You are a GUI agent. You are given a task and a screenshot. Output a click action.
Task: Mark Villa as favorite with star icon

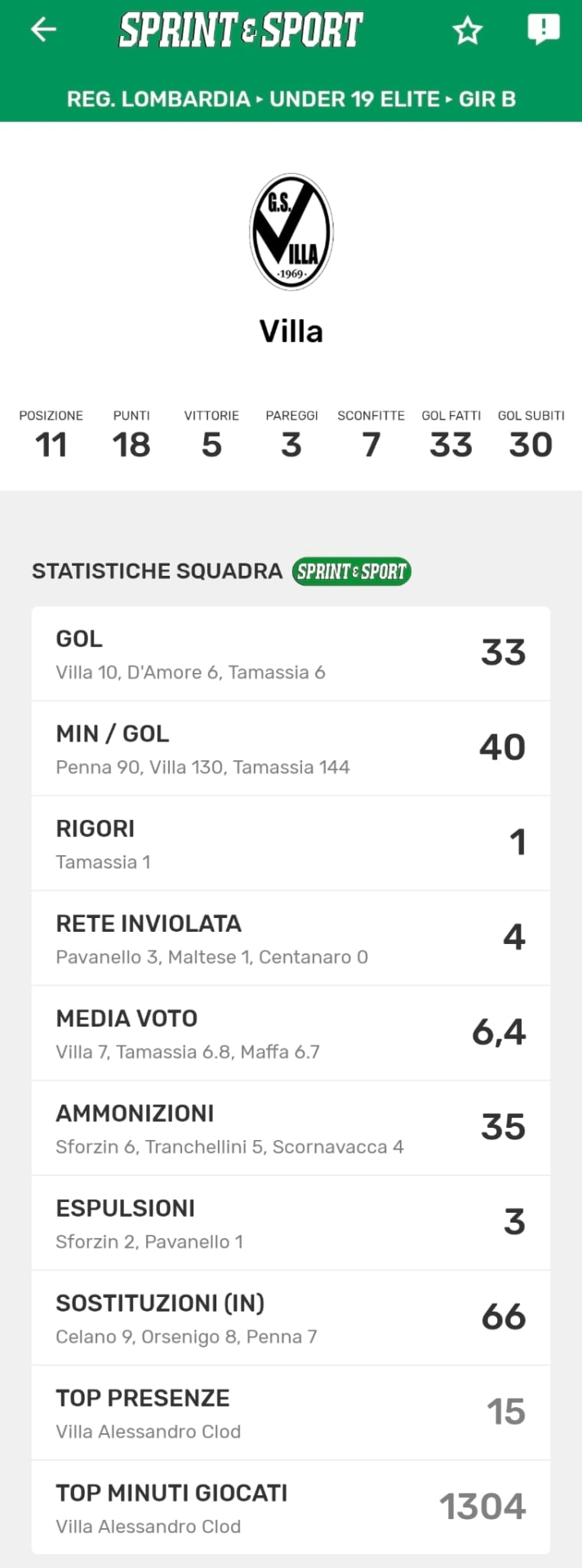click(x=468, y=31)
